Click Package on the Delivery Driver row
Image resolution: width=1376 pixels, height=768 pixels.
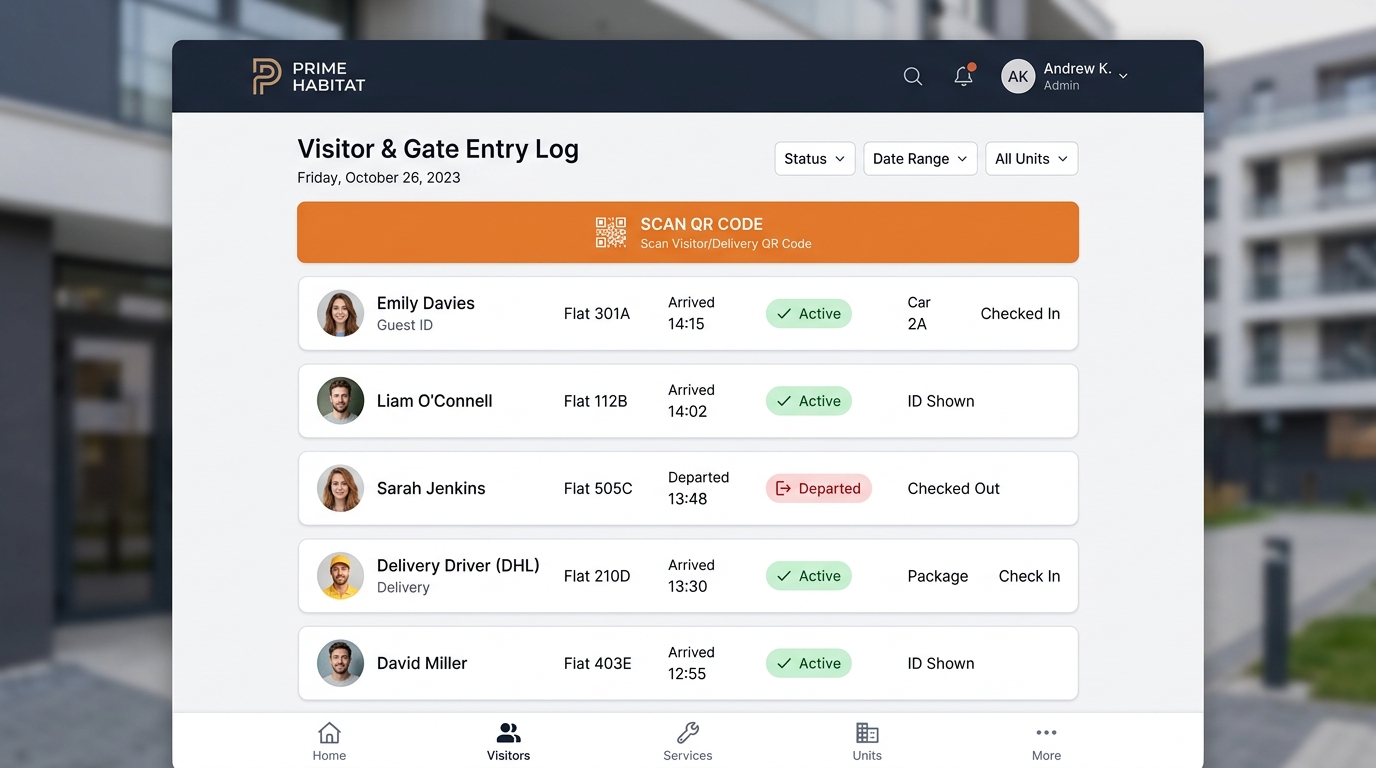coord(938,576)
